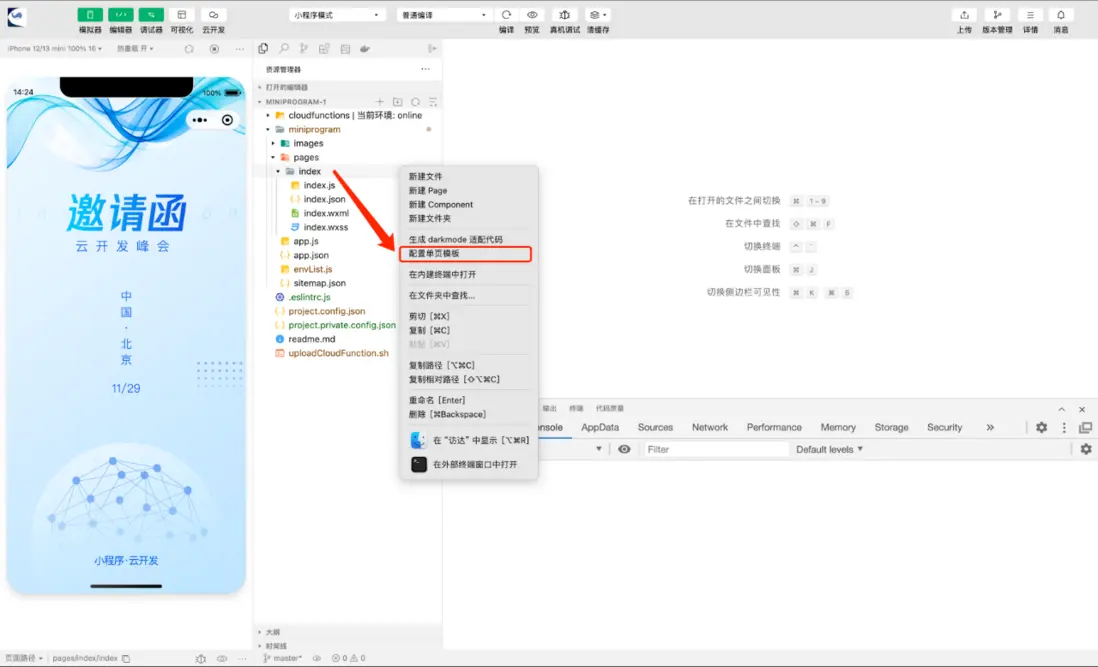Screen dimensions: 1098x667
Task: Toggle the 模拟器 simulator panel button
Action: click(90, 15)
